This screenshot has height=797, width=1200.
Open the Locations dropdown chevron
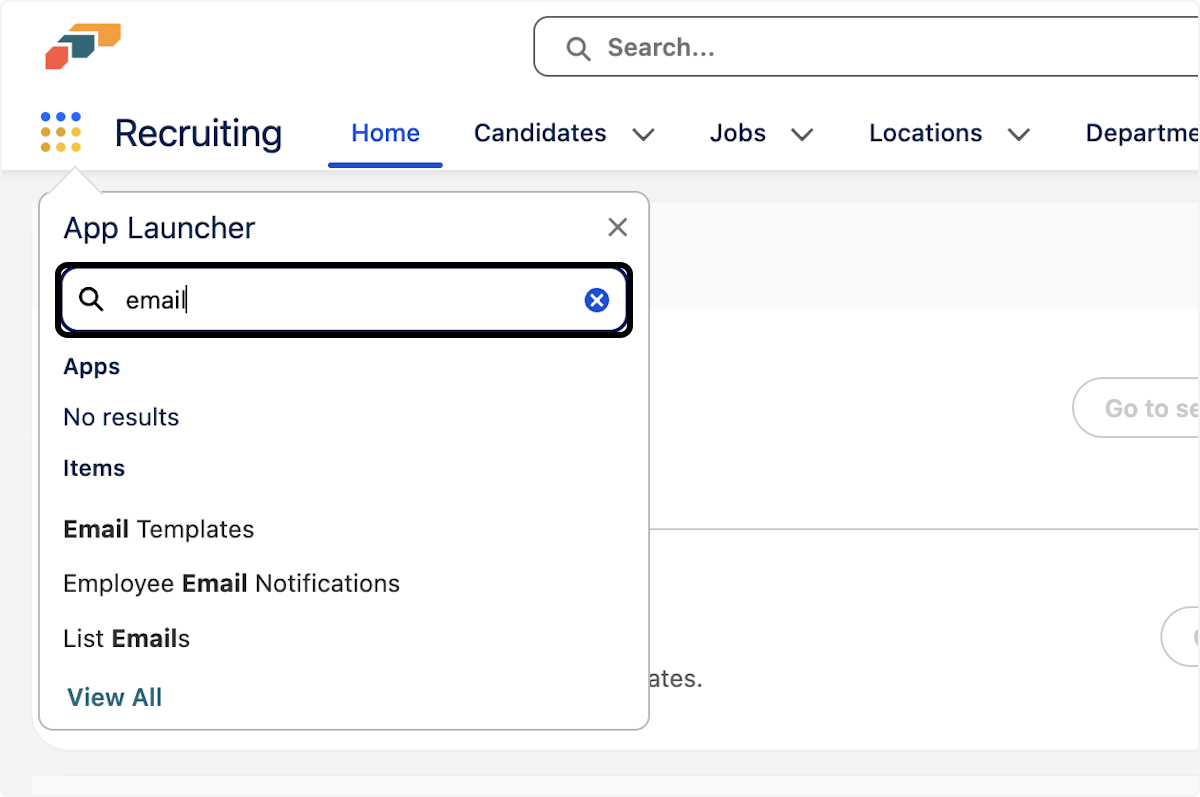coord(1020,133)
